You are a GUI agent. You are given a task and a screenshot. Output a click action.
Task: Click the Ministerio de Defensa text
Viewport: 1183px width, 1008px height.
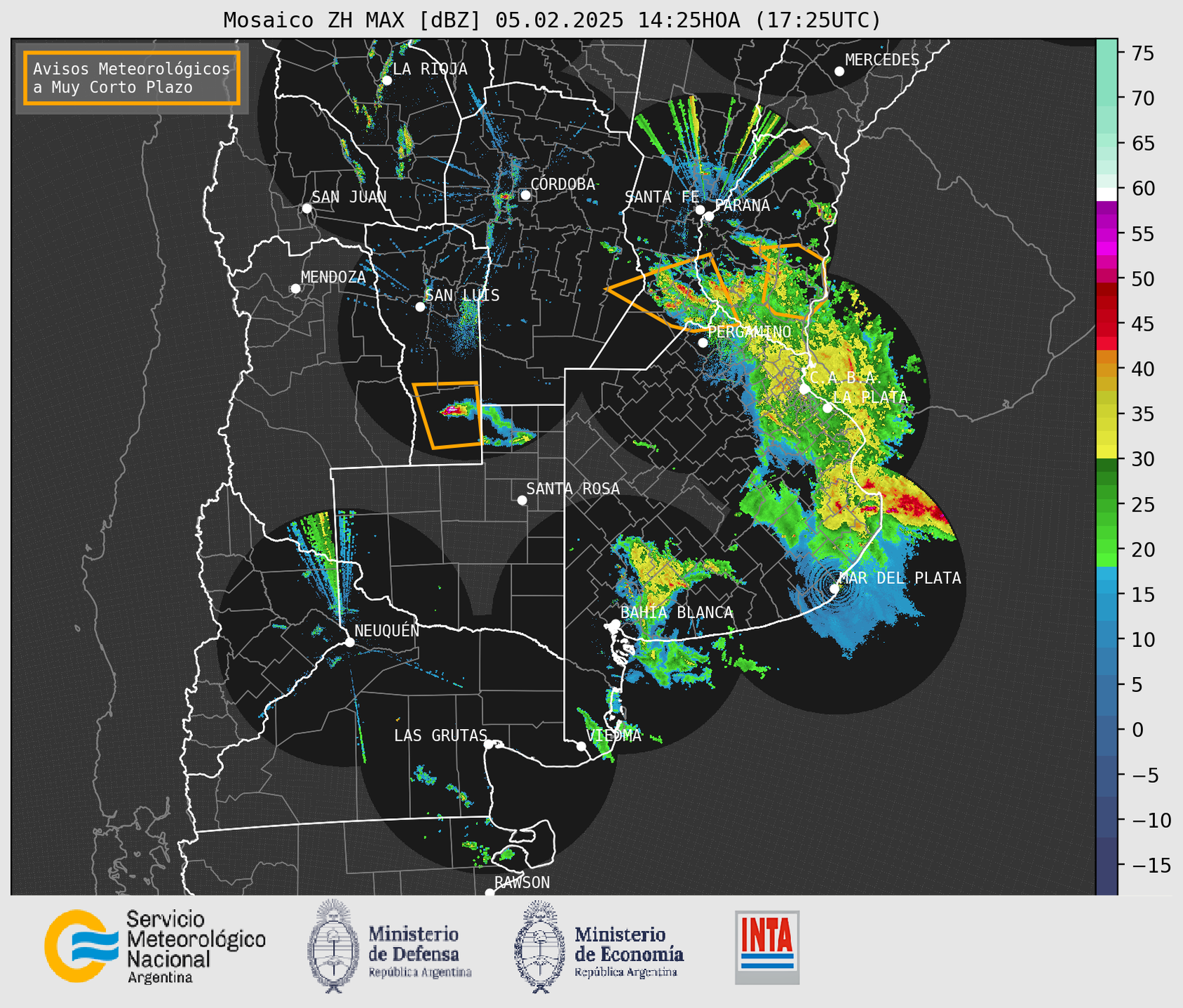(419, 951)
